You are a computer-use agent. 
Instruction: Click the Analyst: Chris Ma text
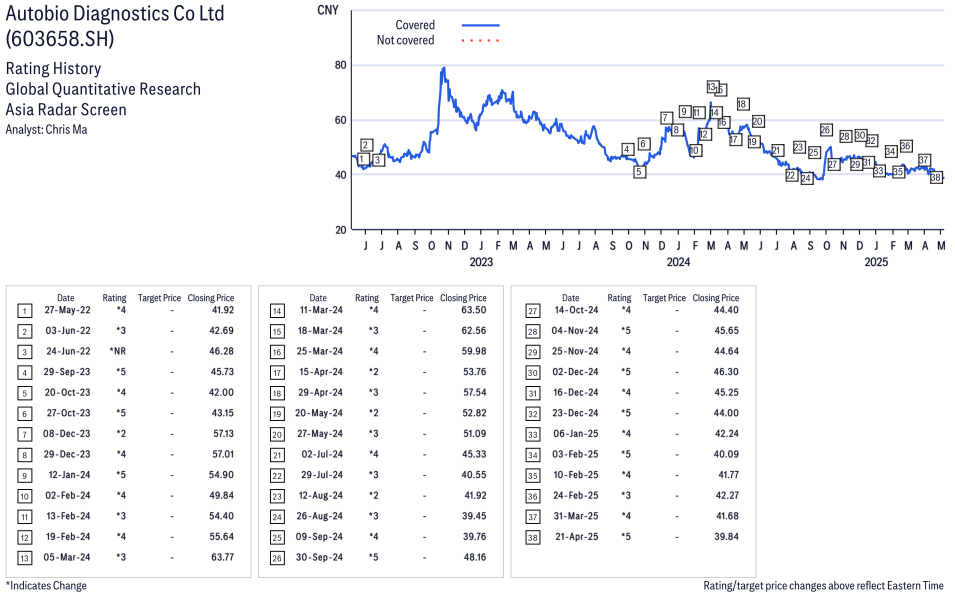coord(46,130)
